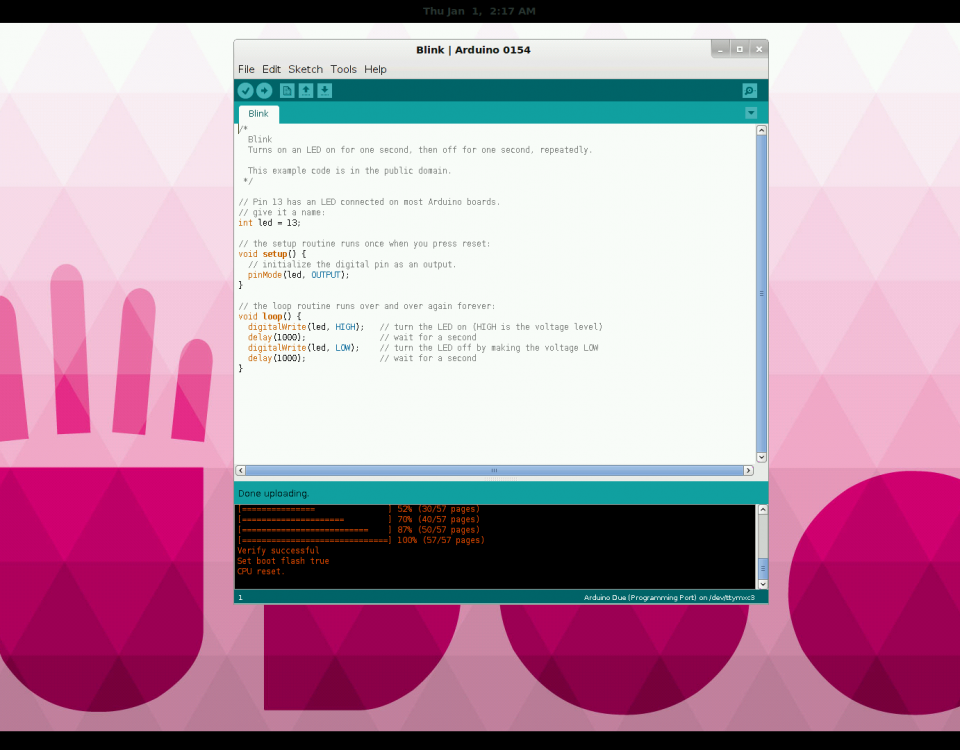This screenshot has width=960, height=750.
Task: Open the Help menu
Action: [375, 69]
